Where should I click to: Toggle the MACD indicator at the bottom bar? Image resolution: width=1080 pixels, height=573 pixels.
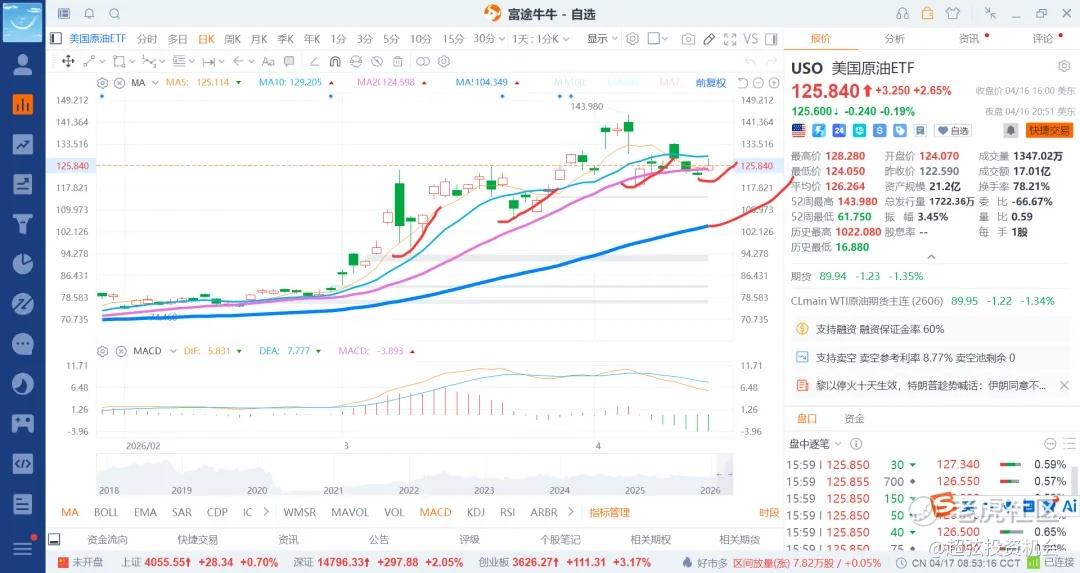[435, 512]
